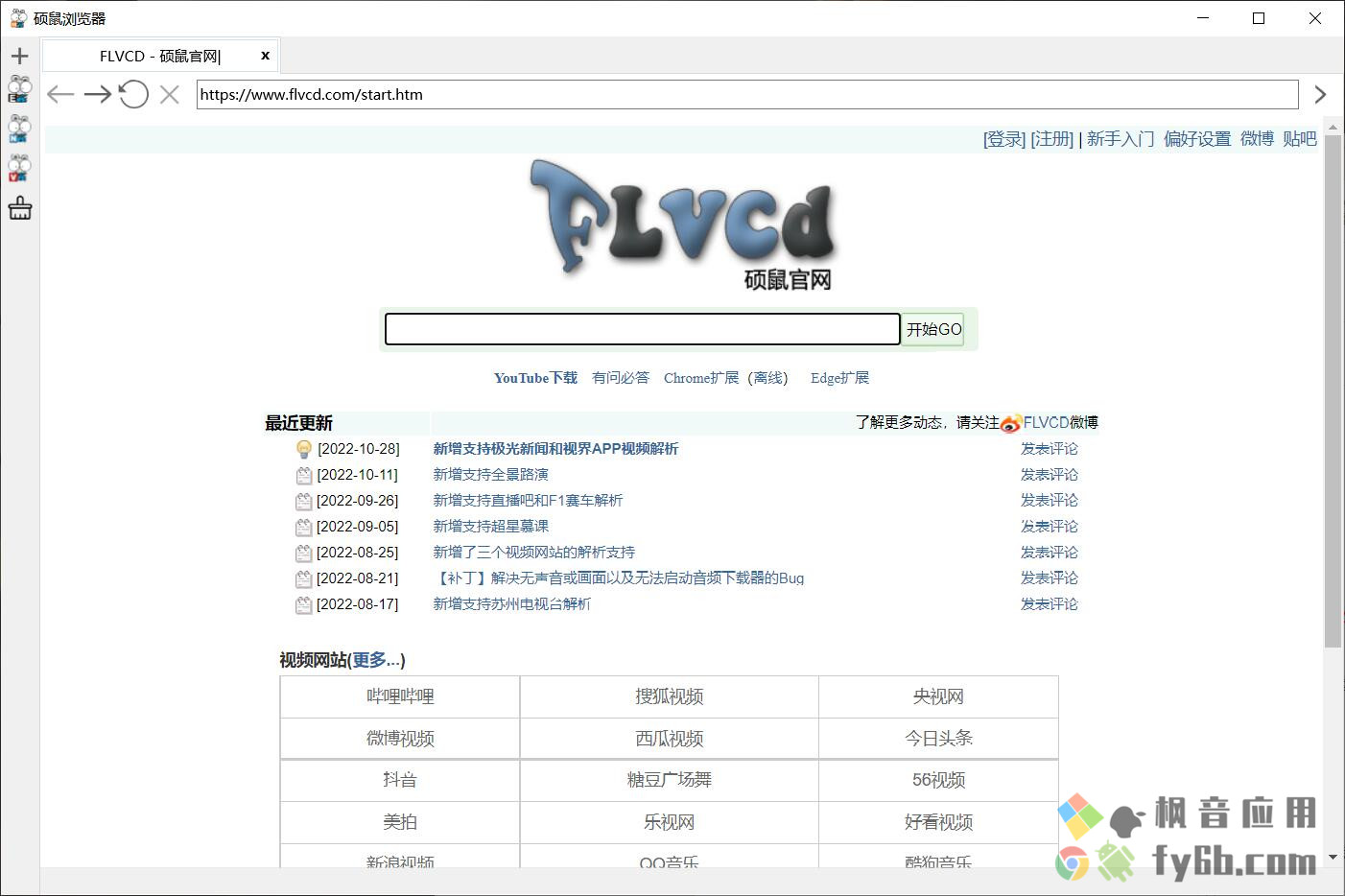
Task: Stop loading with the X icon
Action: tap(169, 94)
